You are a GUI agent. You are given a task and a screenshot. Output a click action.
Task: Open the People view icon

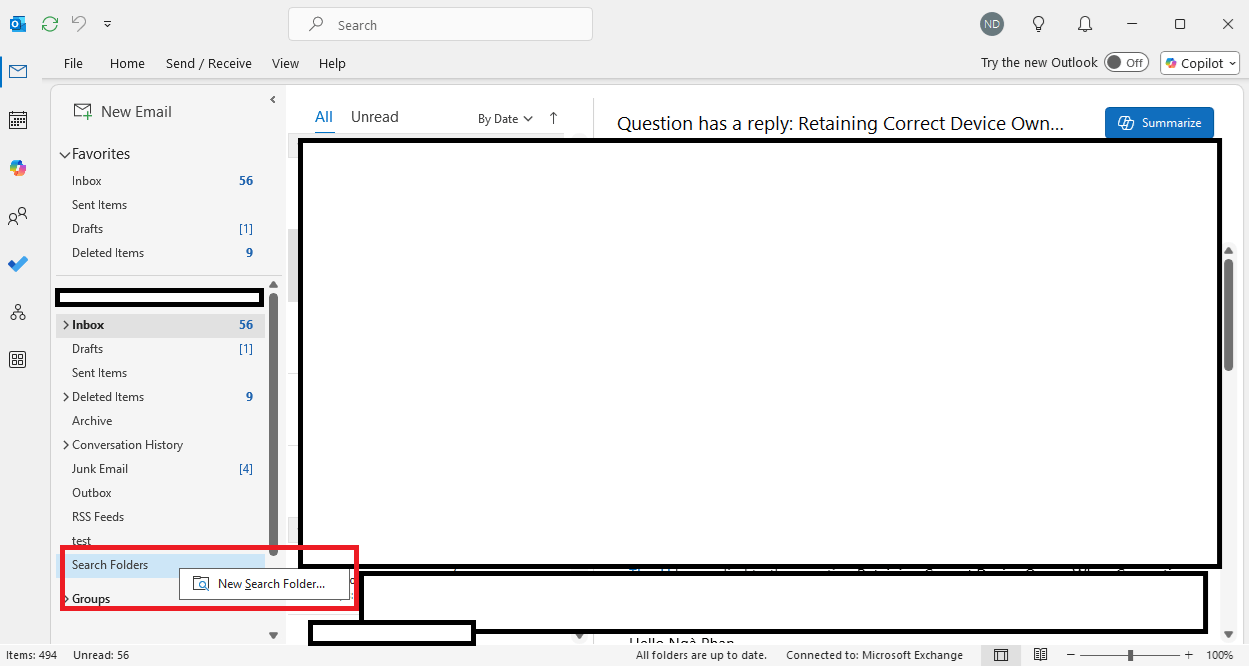(17, 216)
